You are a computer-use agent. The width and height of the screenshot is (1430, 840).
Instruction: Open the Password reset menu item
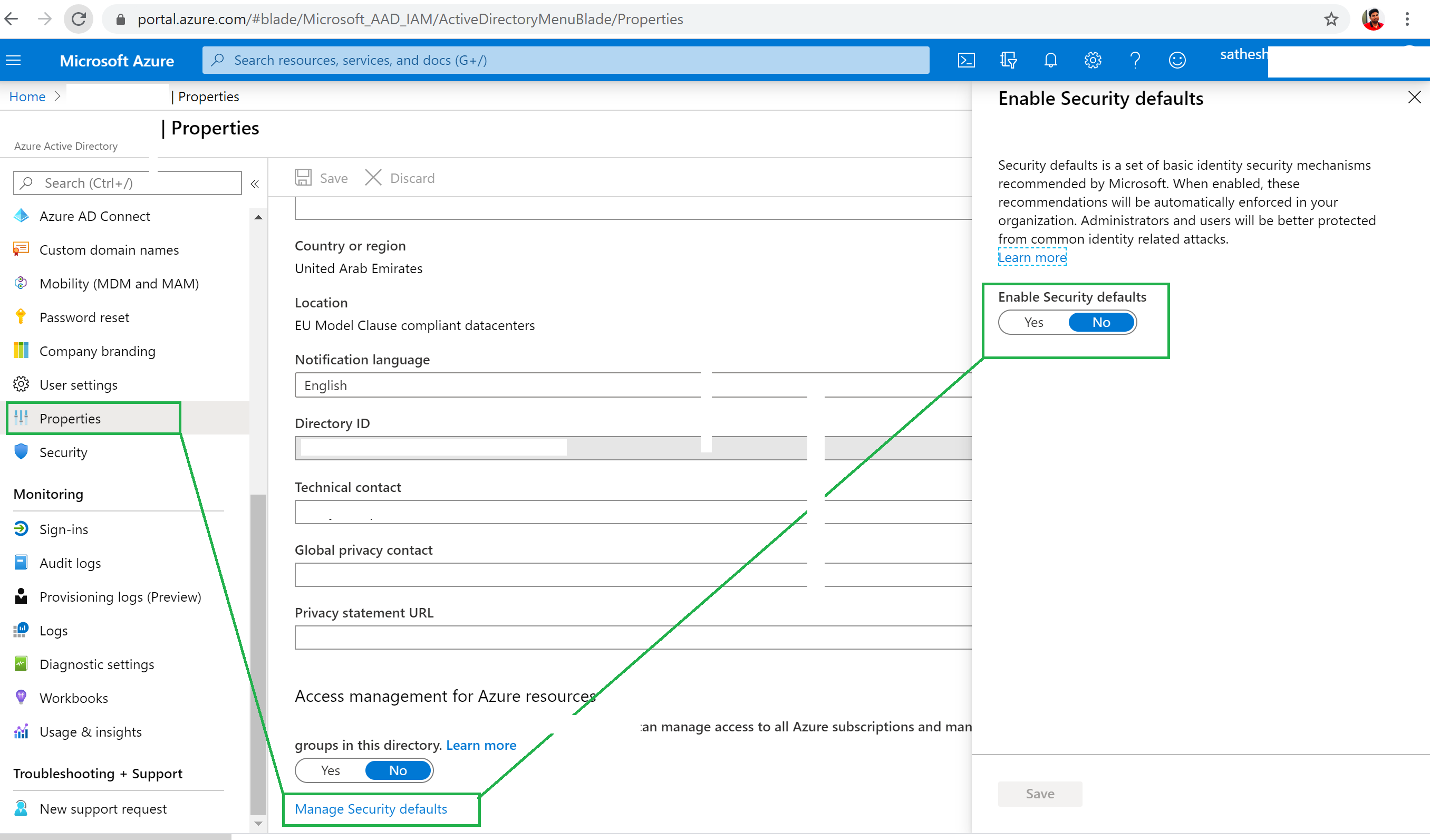[84, 317]
